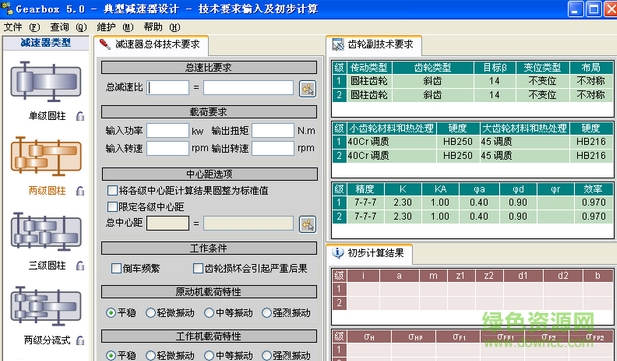
Task: Select the 单级圆柱 reducer type image
Action: pyautogui.click(x=46, y=81)
